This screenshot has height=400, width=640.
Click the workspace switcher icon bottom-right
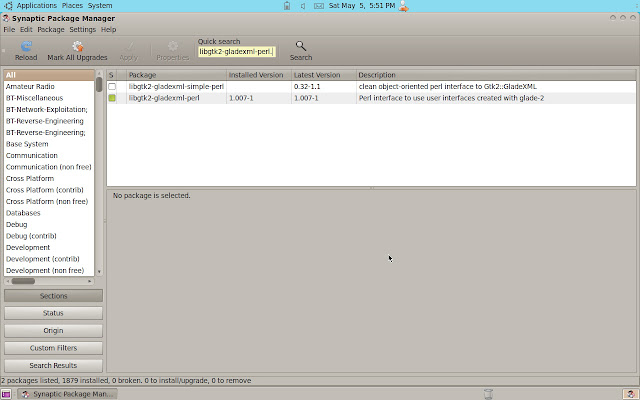coord(631,394)
